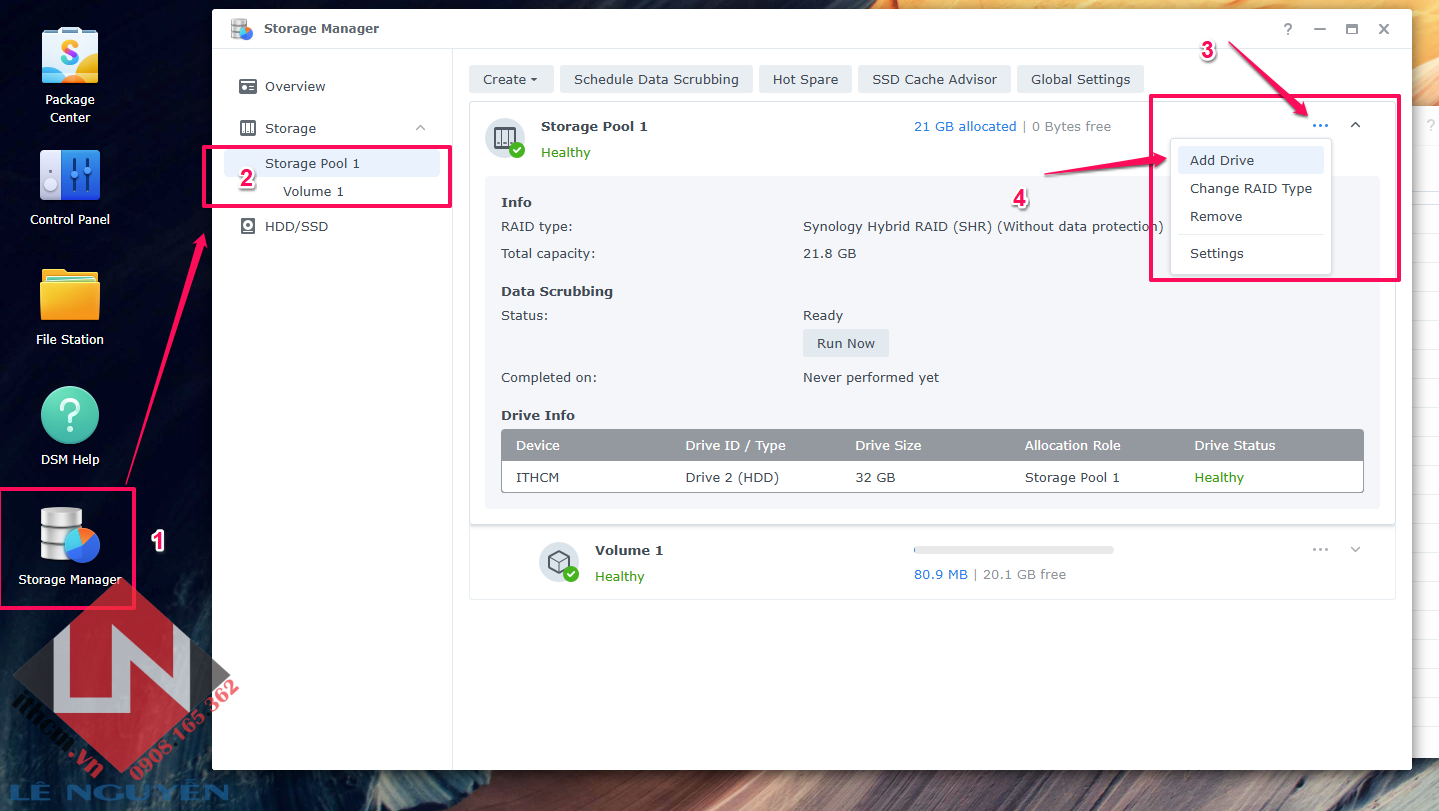Click the help question mark in title bar
The width and height of the screenshot is (1439, 811).
pyautogui.click(x=1288, y=29)
